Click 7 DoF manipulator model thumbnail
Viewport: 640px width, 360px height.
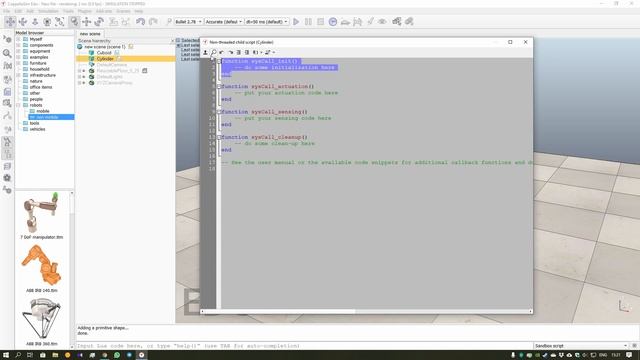pos(41,213)
